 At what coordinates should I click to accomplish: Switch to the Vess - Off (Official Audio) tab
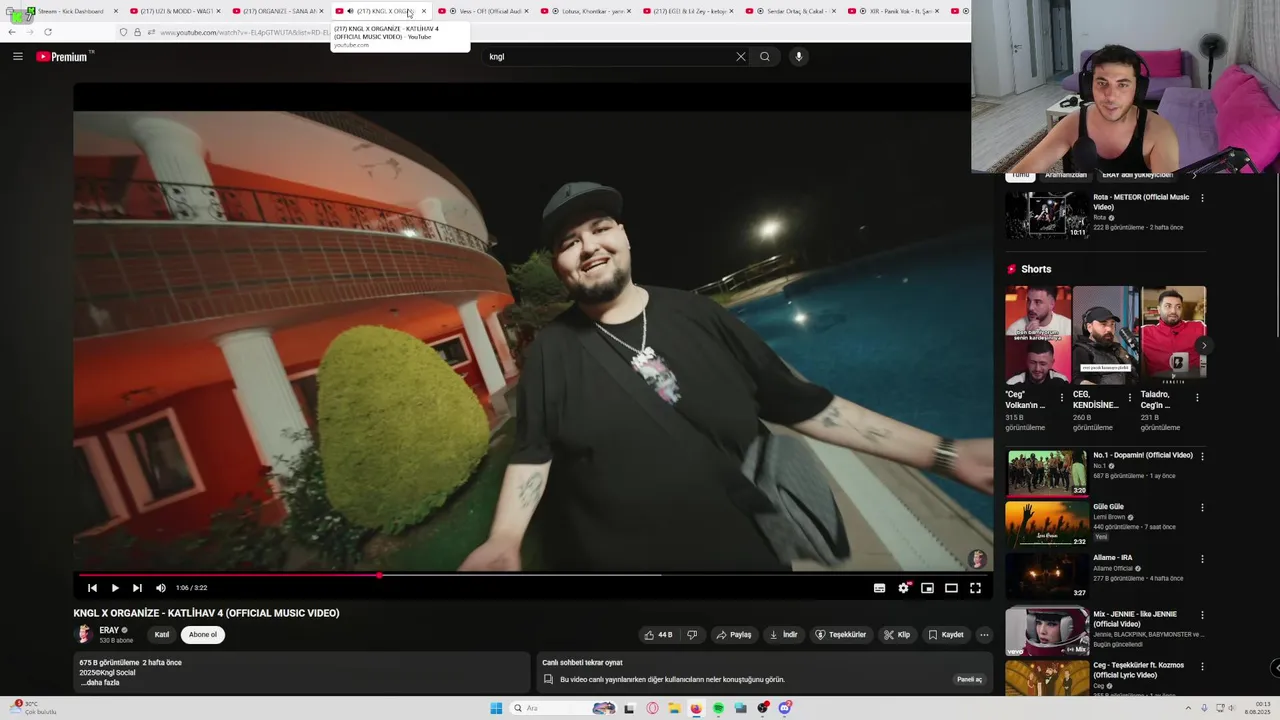coord(485,11)
